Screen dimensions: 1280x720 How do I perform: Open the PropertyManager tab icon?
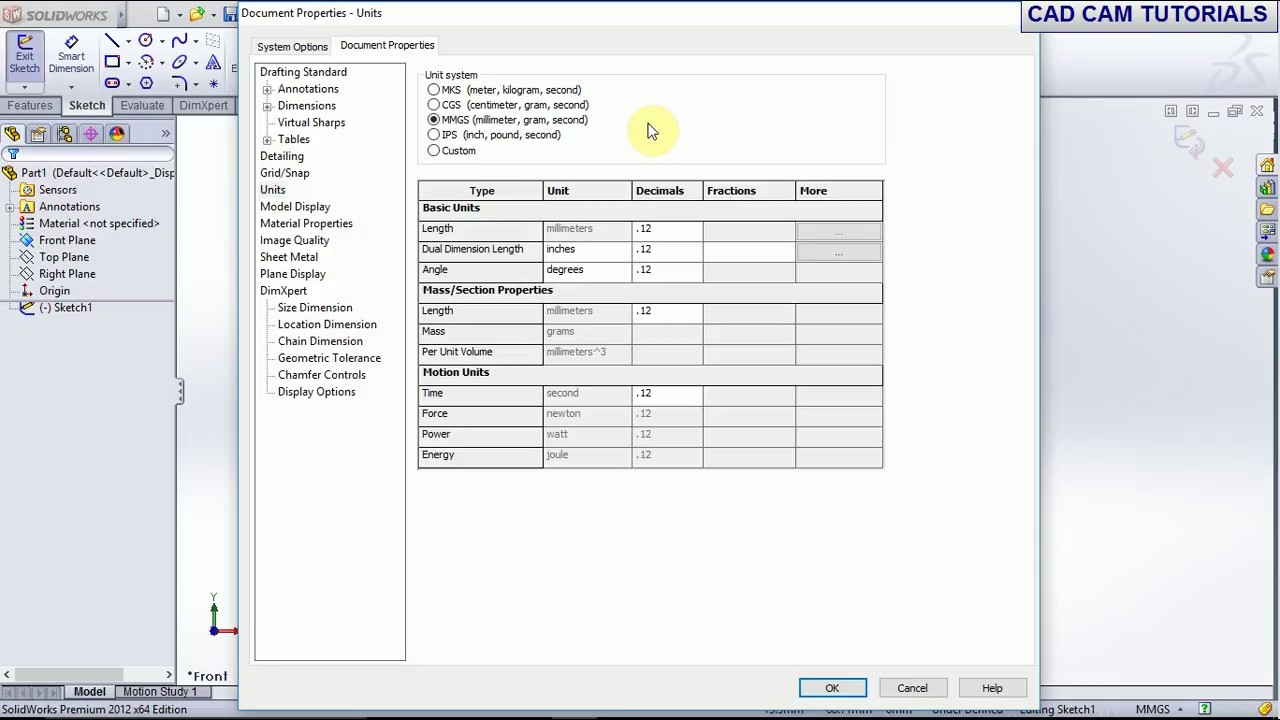click(38, 134)
